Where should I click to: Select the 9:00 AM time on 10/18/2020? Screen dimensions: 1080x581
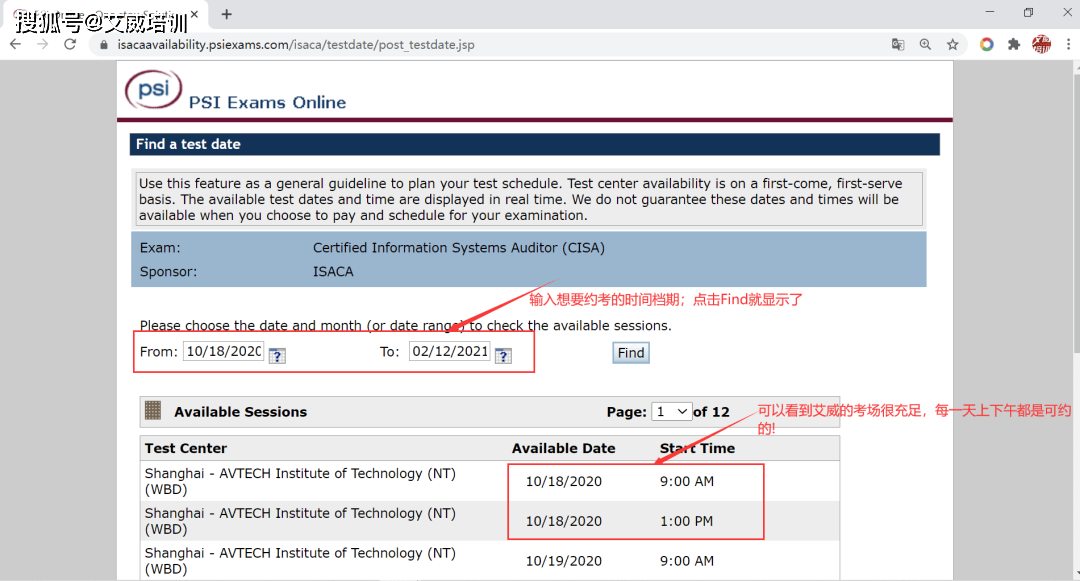[x=687, y=481]
